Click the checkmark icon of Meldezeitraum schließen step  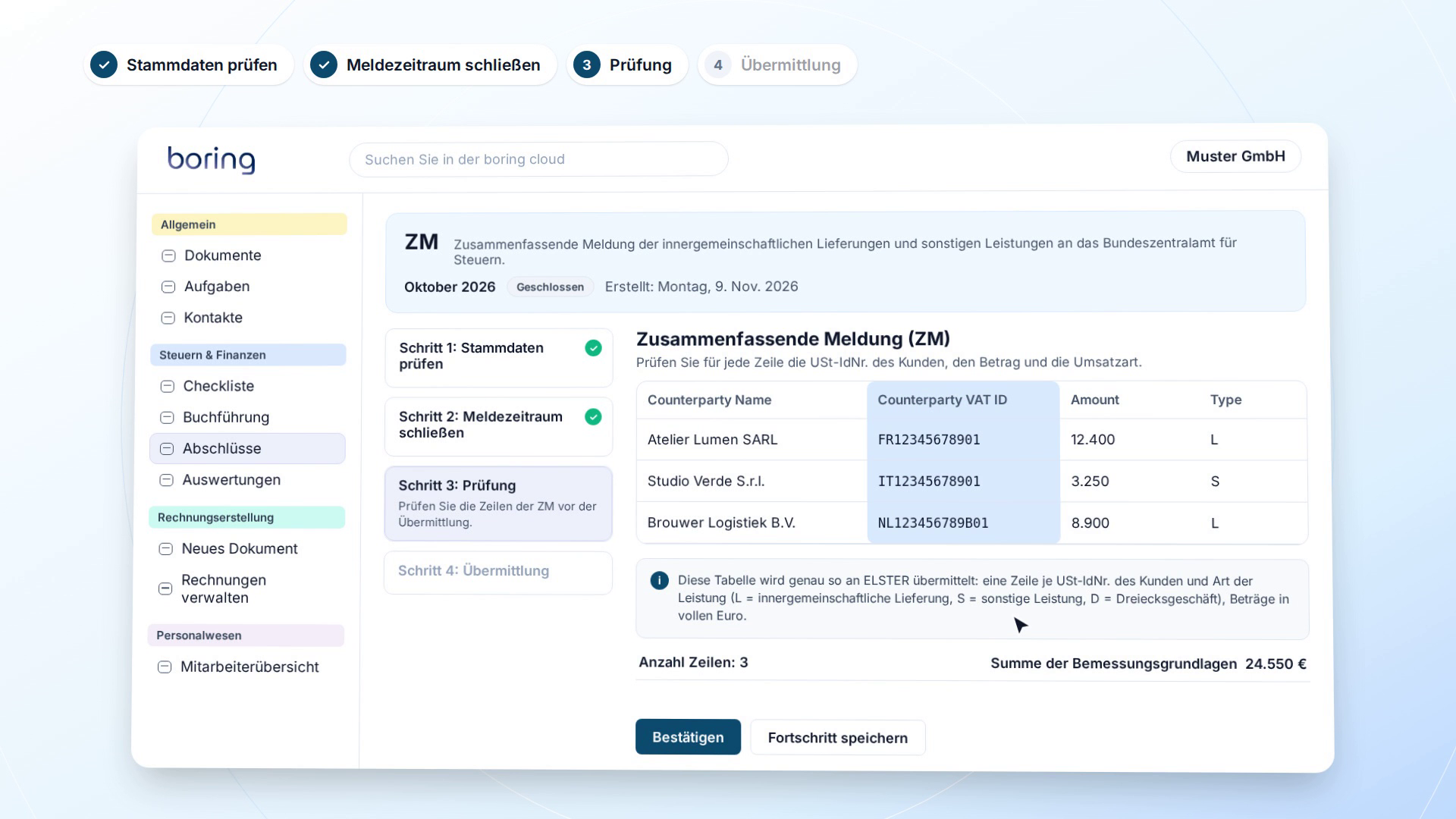coord(324,64)
